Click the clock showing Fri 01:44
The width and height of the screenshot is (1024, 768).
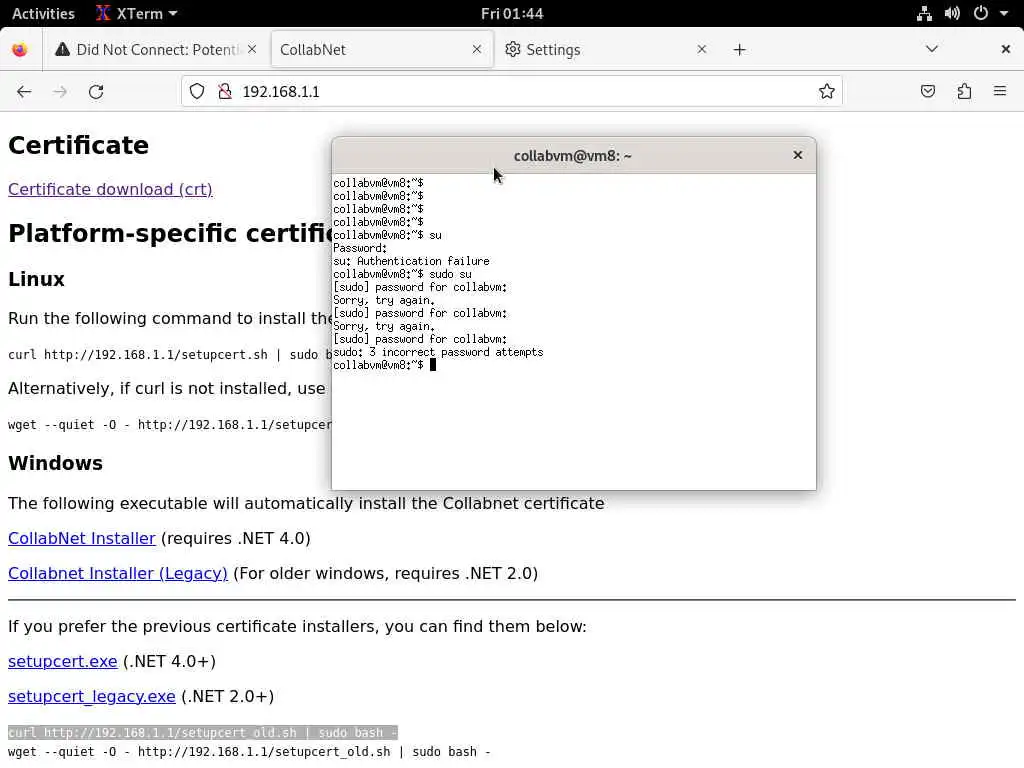(x=512, y=13)
